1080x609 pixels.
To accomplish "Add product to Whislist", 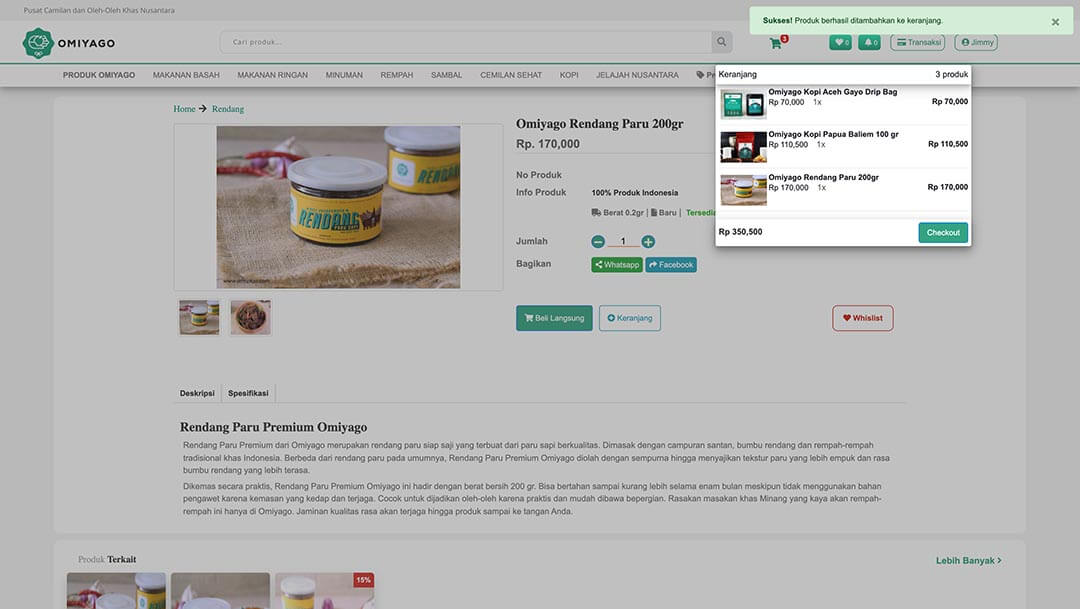I will coord(862,318).
